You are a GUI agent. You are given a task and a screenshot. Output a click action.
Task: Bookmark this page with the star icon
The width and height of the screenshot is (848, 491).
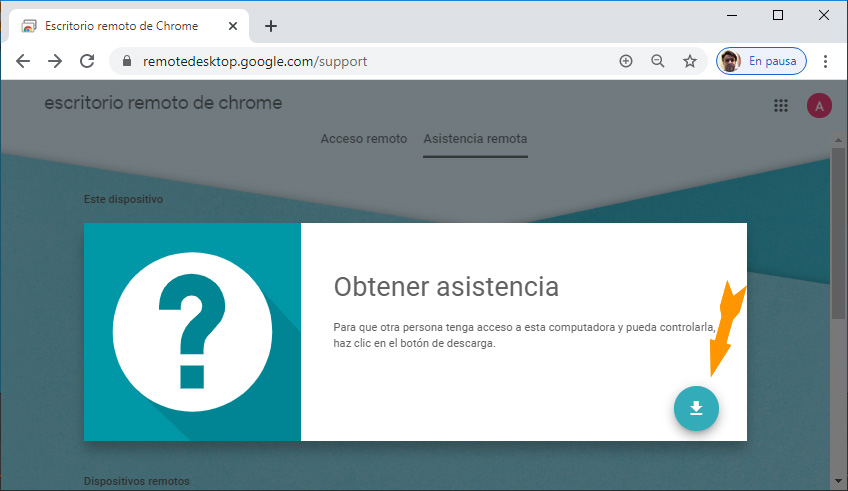pos(689,61)
